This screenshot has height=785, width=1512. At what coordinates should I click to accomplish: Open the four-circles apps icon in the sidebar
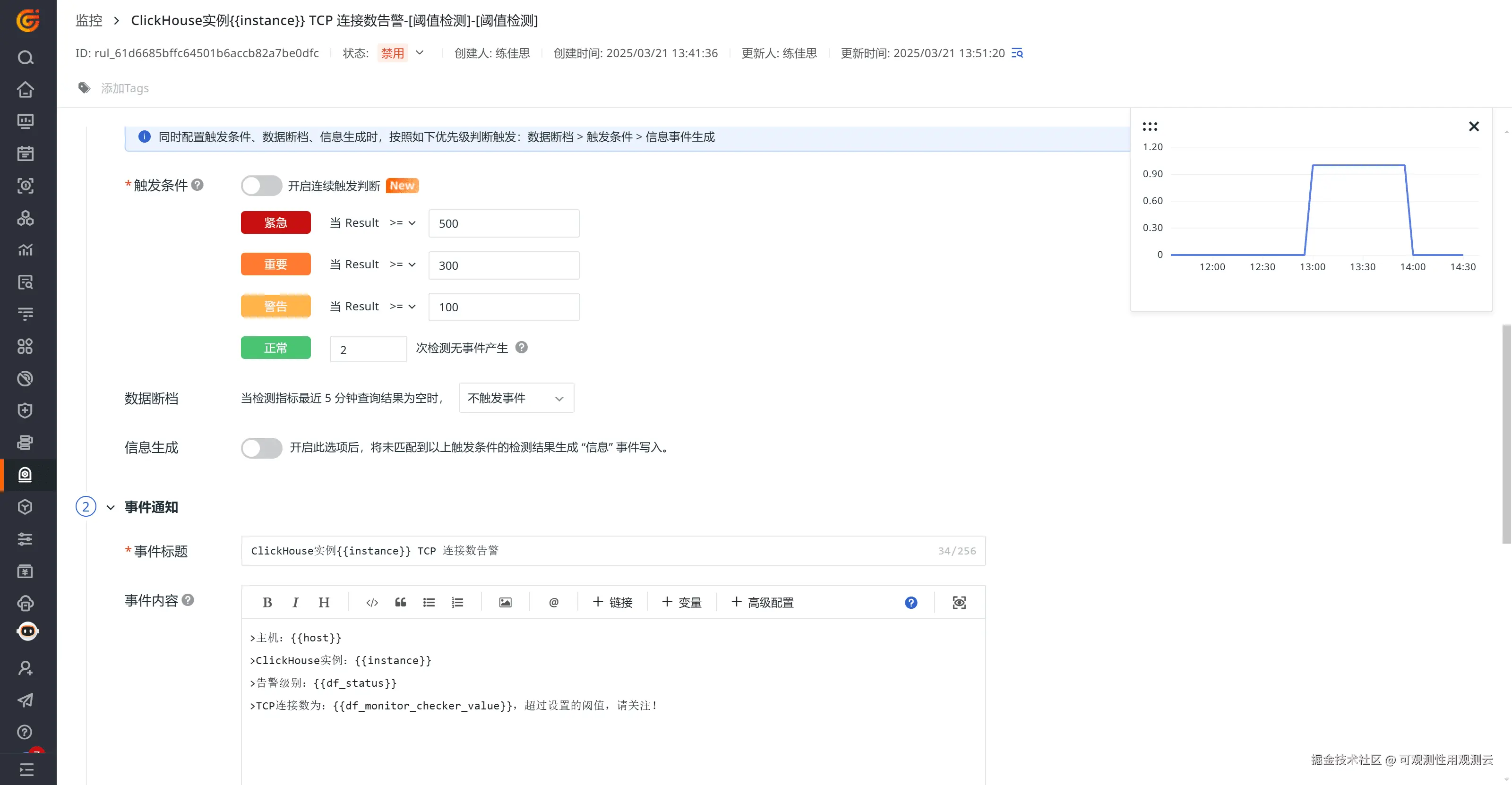pyautogui.click(x=25, y=347)
